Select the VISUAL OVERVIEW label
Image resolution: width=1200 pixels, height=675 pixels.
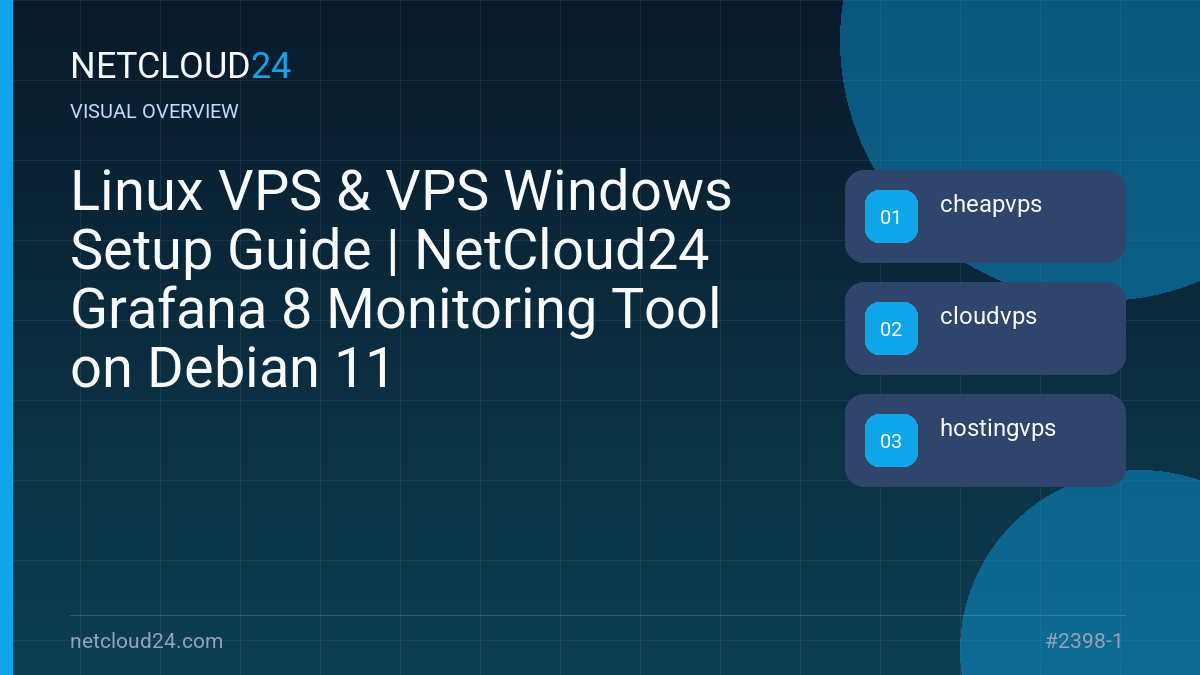coord(155,111)
